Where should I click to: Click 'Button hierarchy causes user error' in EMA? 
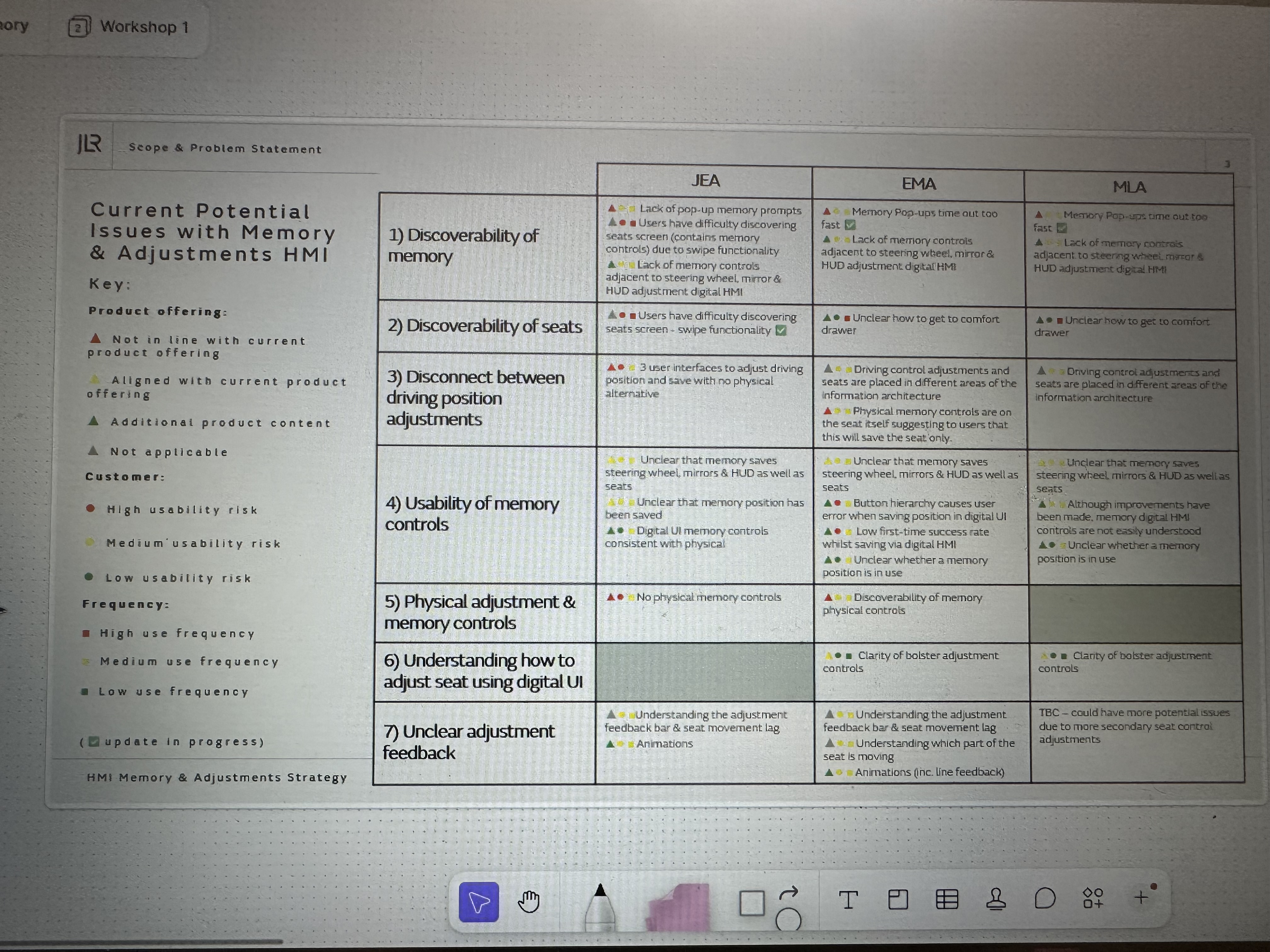(914, 510)
